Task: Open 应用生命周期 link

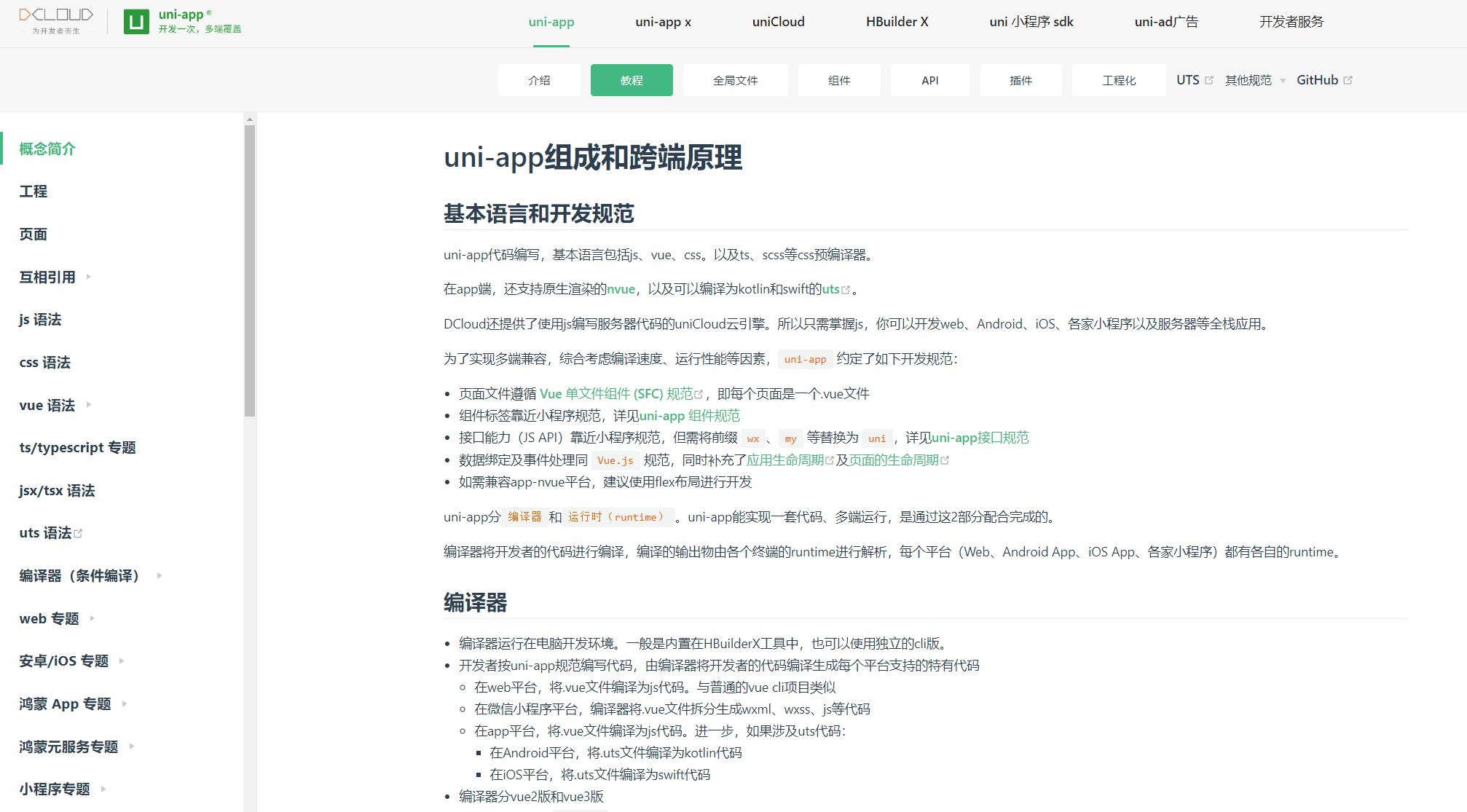Action: click(x=785, y=460)
